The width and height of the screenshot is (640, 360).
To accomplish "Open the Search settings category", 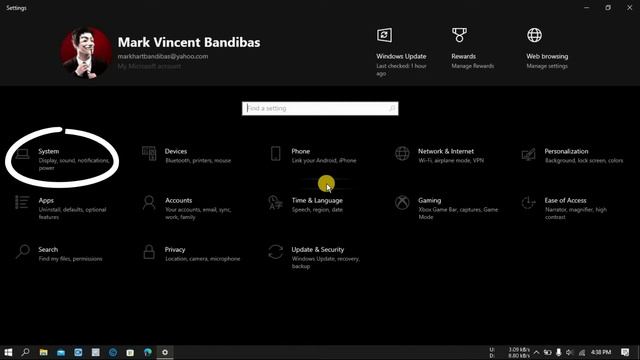I will coord(59,253).
